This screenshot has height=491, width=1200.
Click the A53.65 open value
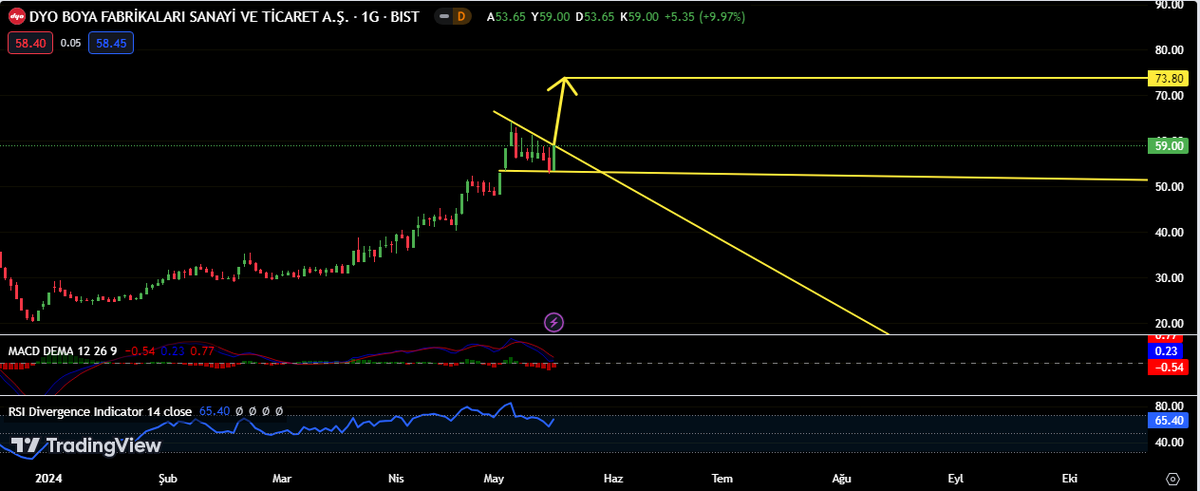click(x=506, y=17)
